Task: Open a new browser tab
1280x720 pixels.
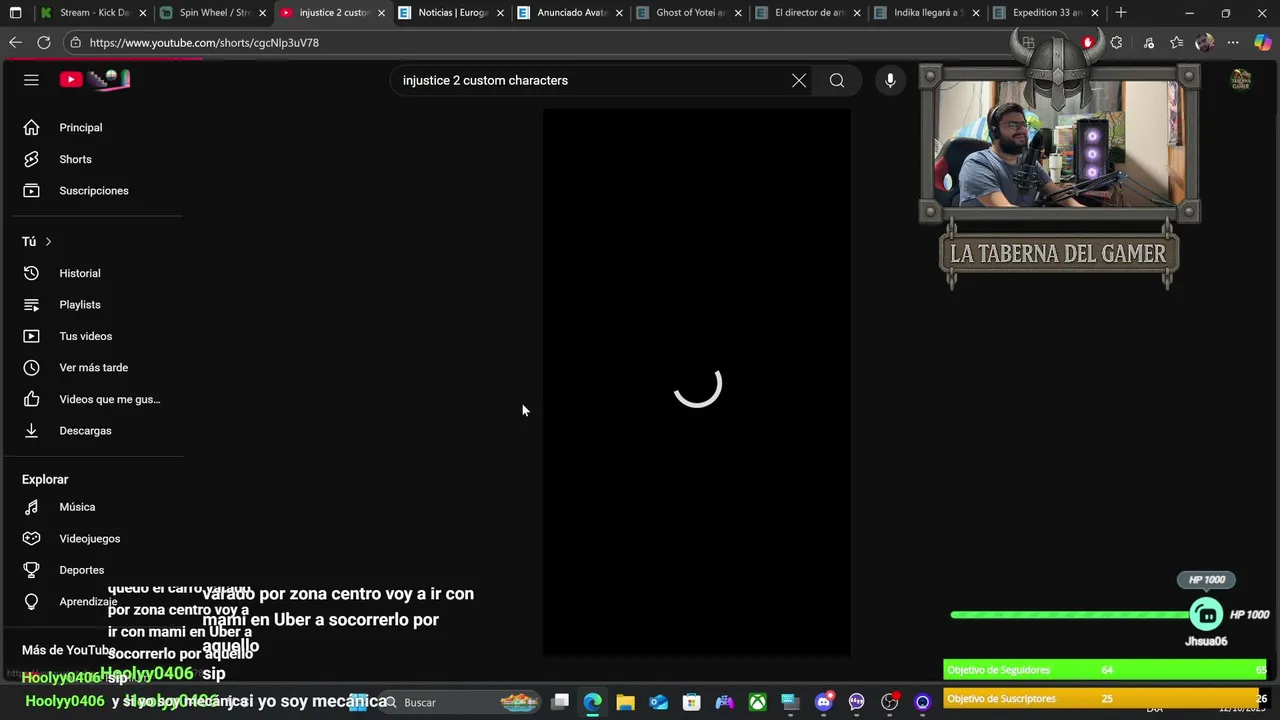Action: click(1121, 13)
